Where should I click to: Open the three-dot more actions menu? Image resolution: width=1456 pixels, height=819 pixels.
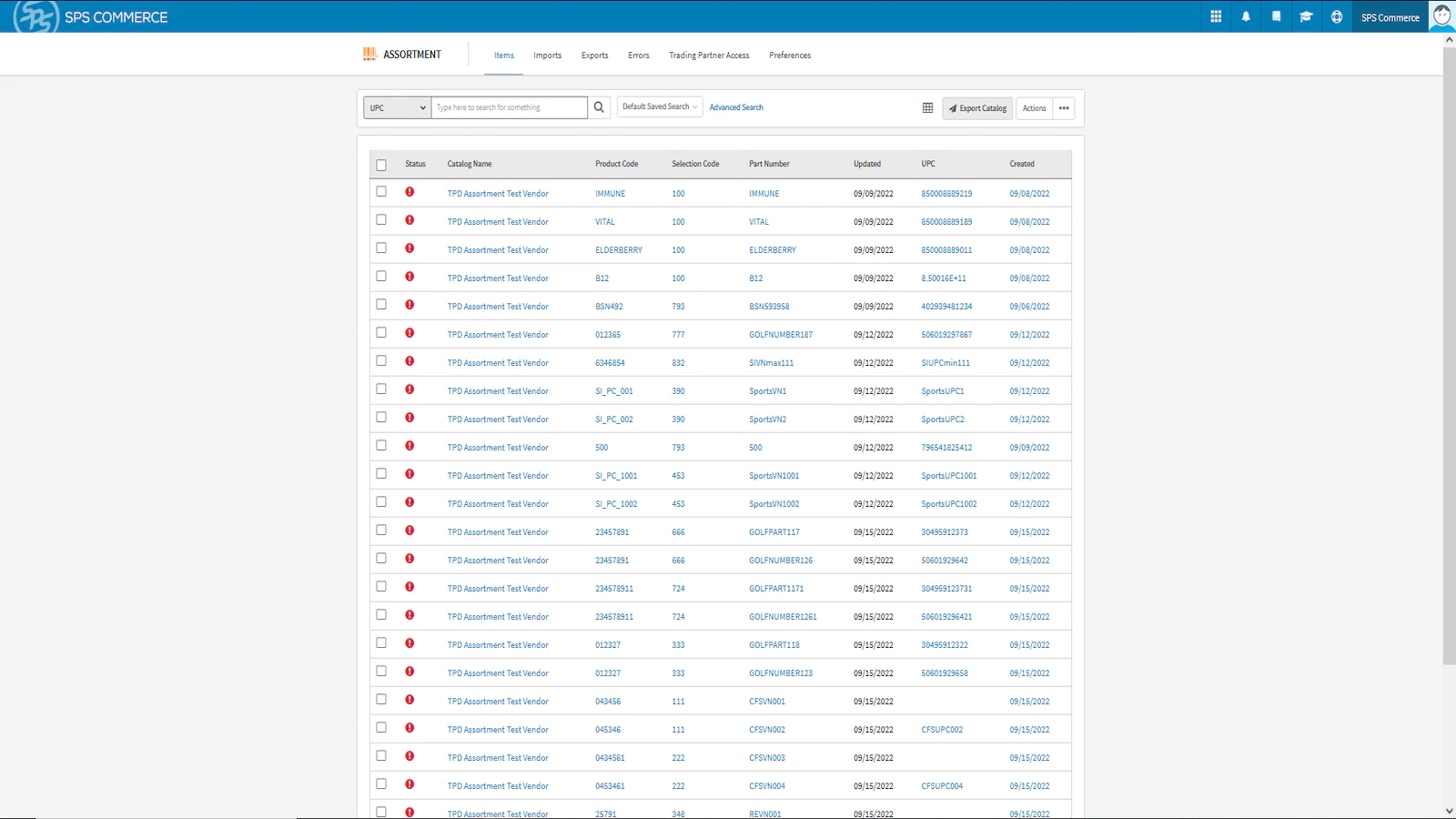1064,108
